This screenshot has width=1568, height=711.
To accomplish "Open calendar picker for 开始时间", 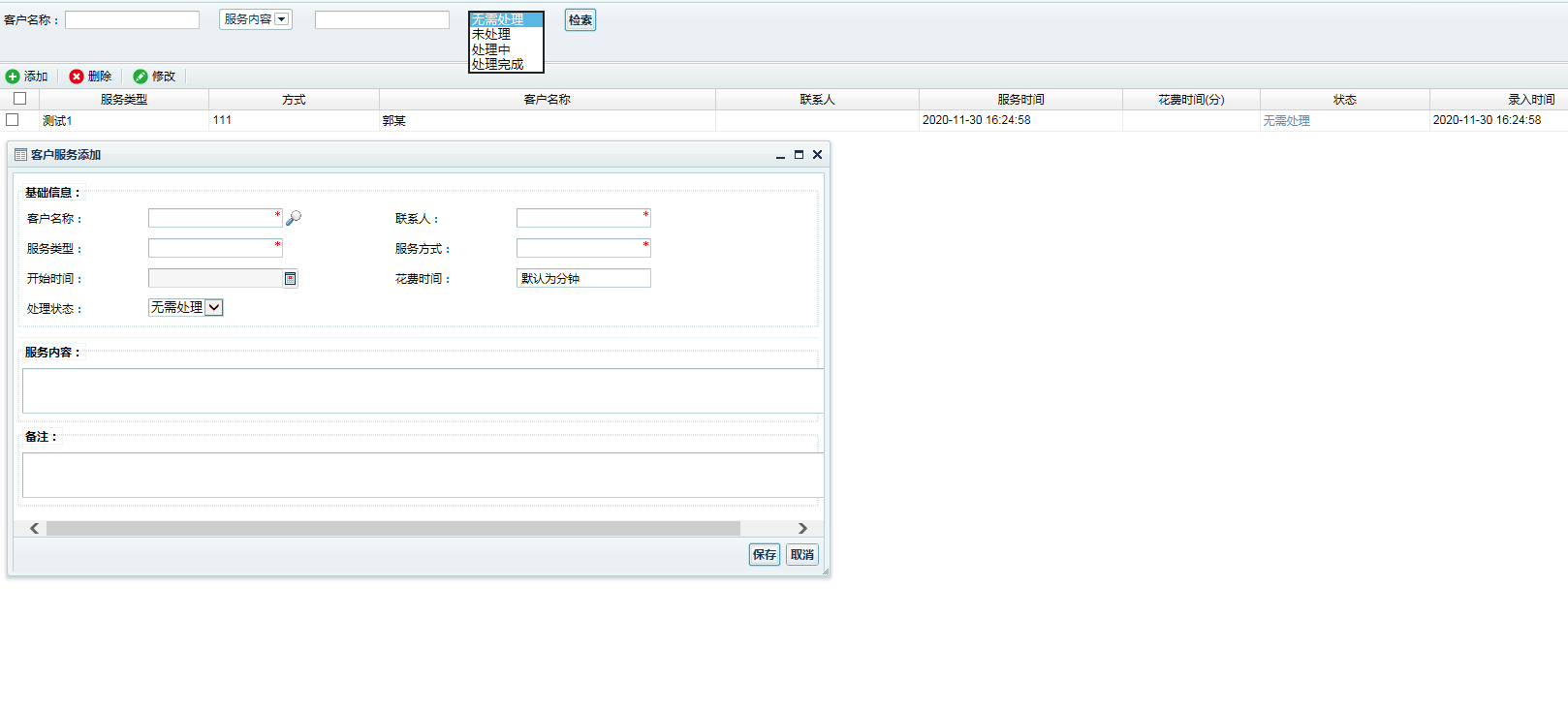I will [x=290, y=279].
